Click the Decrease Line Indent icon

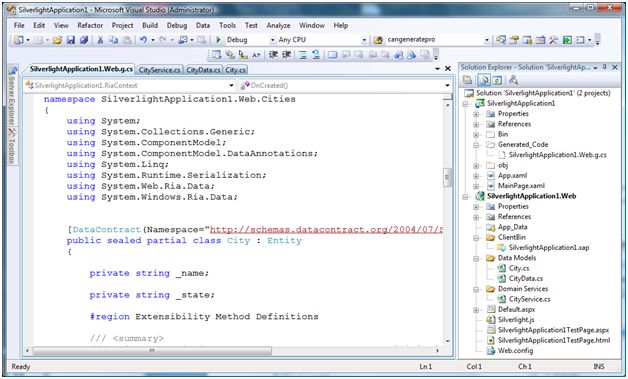[273, 55]
